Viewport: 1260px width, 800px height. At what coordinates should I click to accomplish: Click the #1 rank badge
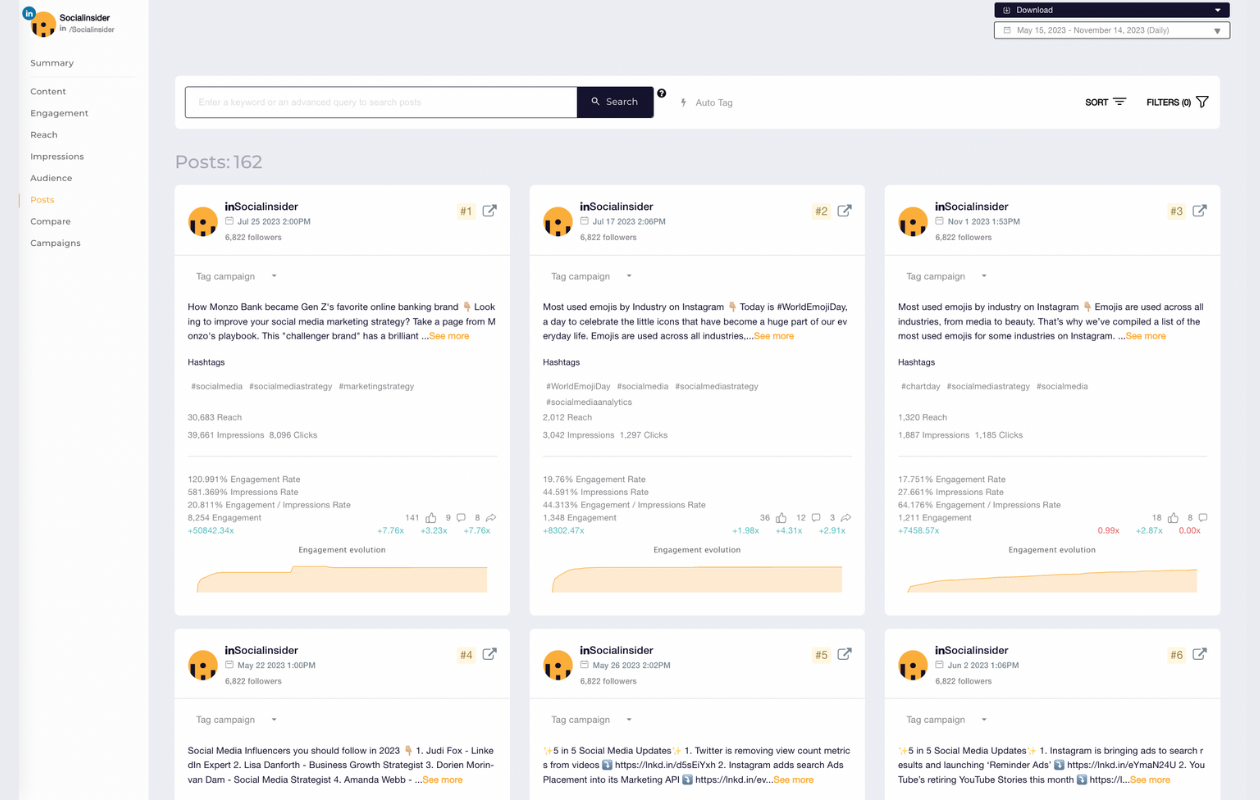click(x=466, y=211)
